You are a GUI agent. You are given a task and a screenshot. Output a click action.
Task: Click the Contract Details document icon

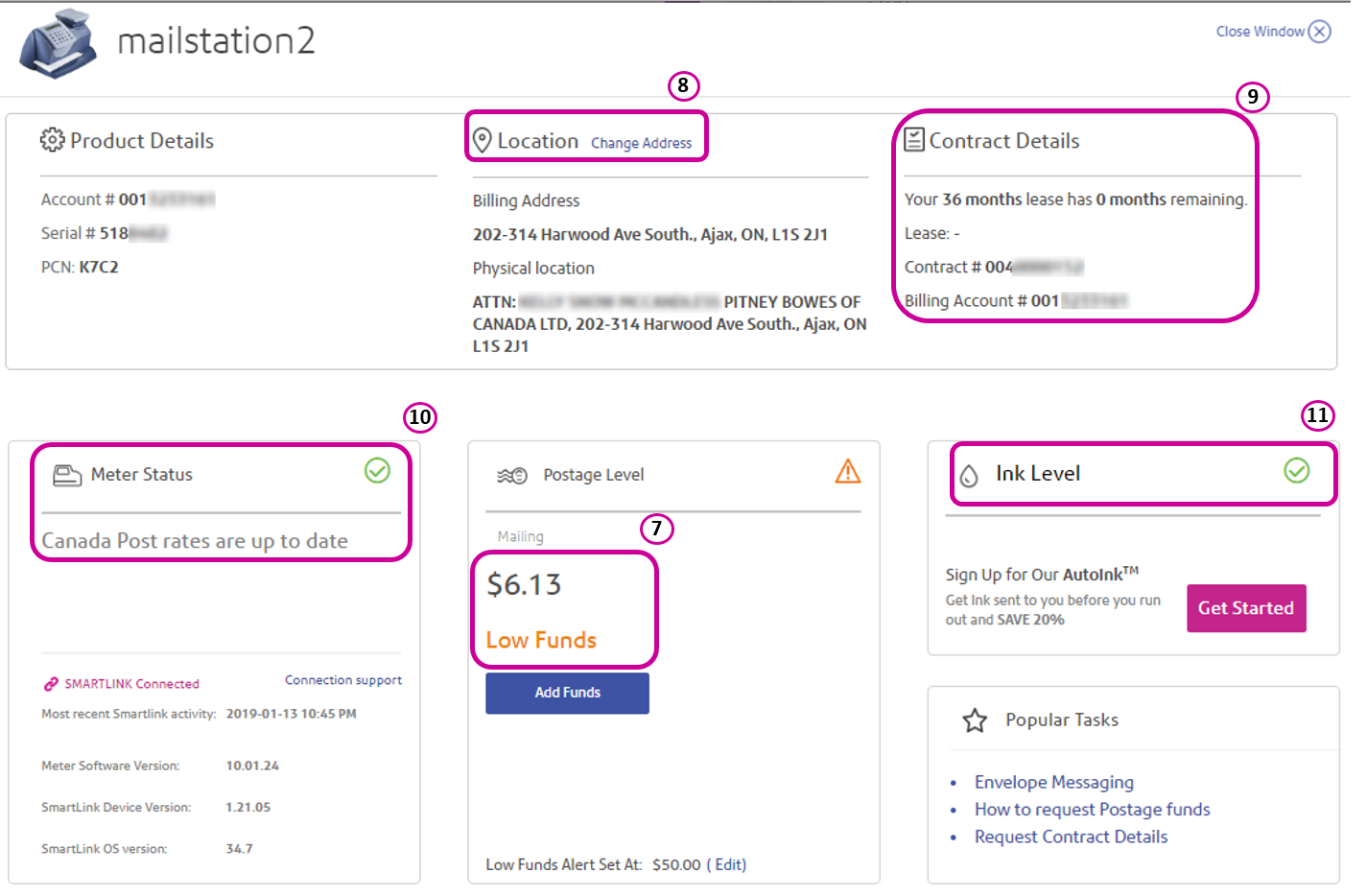click(x=914, y=140)
